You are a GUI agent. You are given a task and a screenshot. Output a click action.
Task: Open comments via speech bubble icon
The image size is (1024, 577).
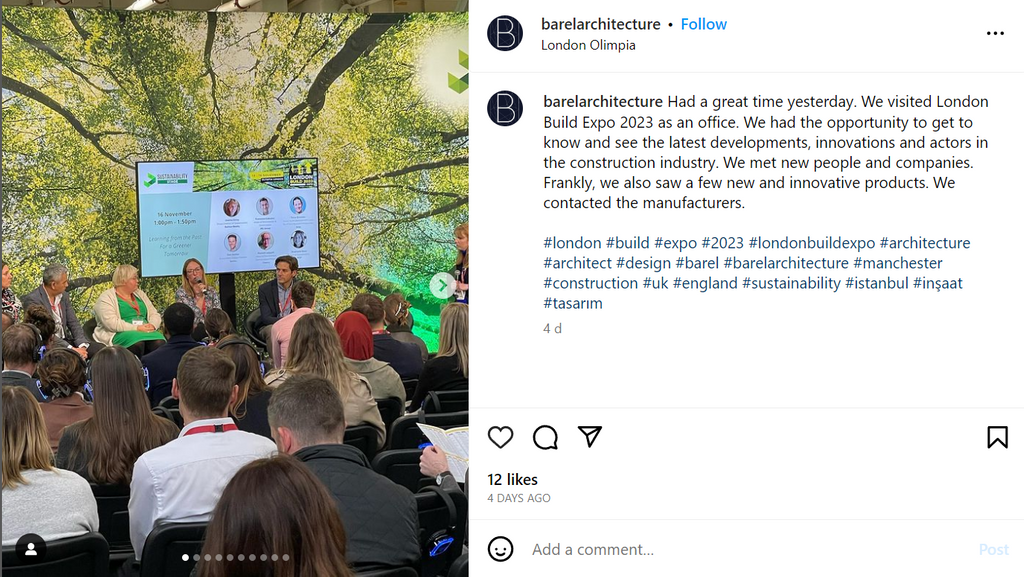tap(545, 437)
